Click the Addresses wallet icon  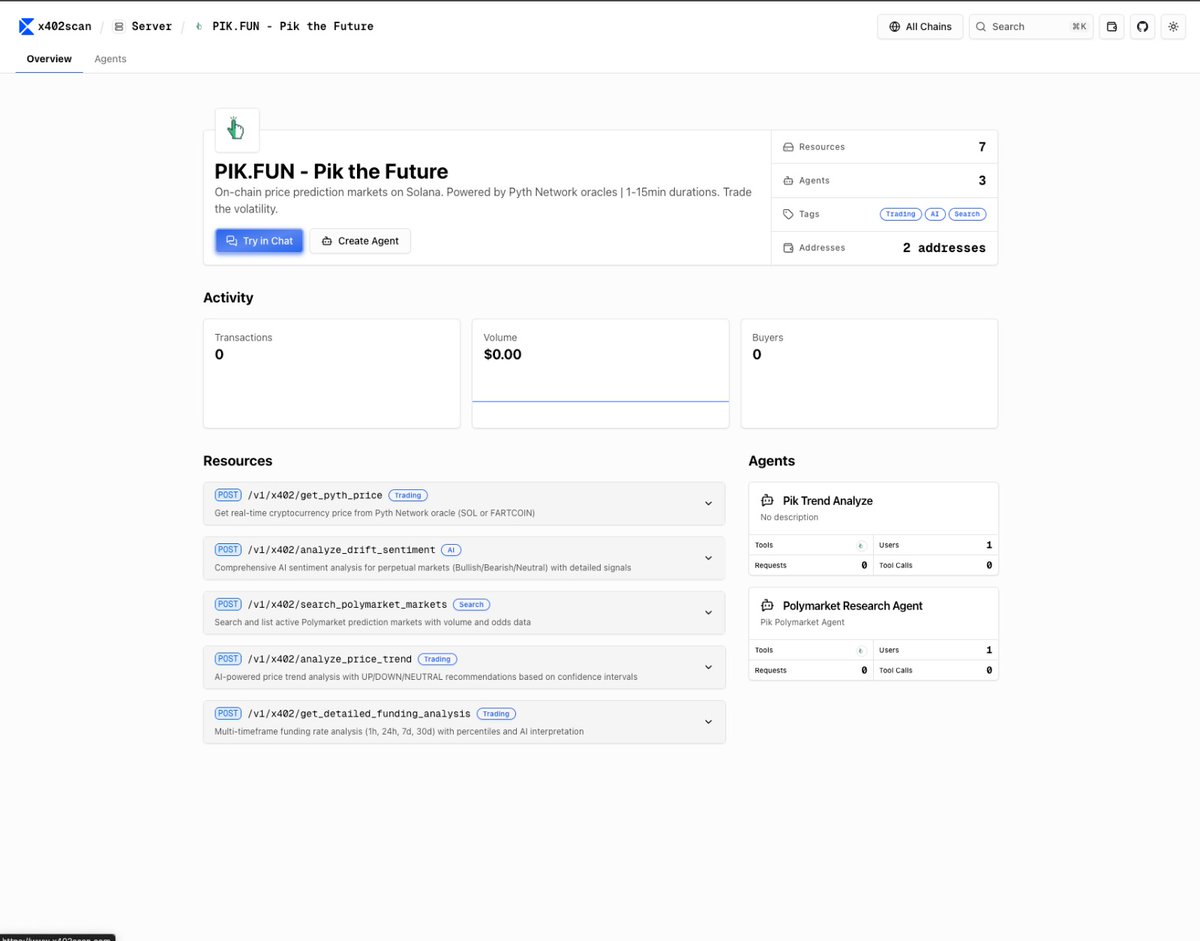(x=788, y=248)
